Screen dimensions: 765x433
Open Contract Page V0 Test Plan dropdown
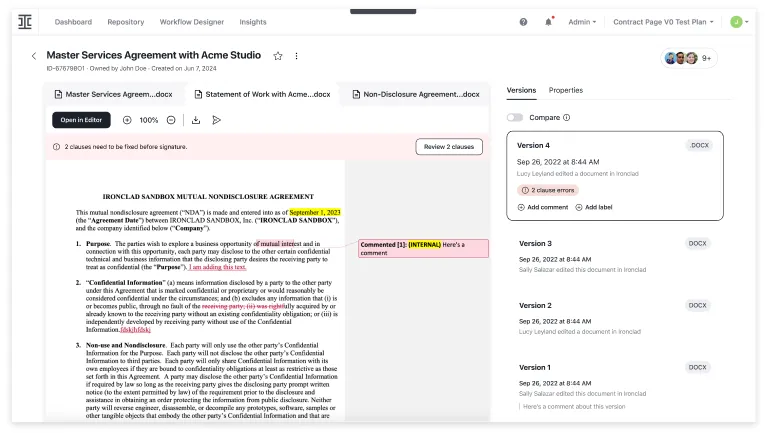(x=663, y=22)
